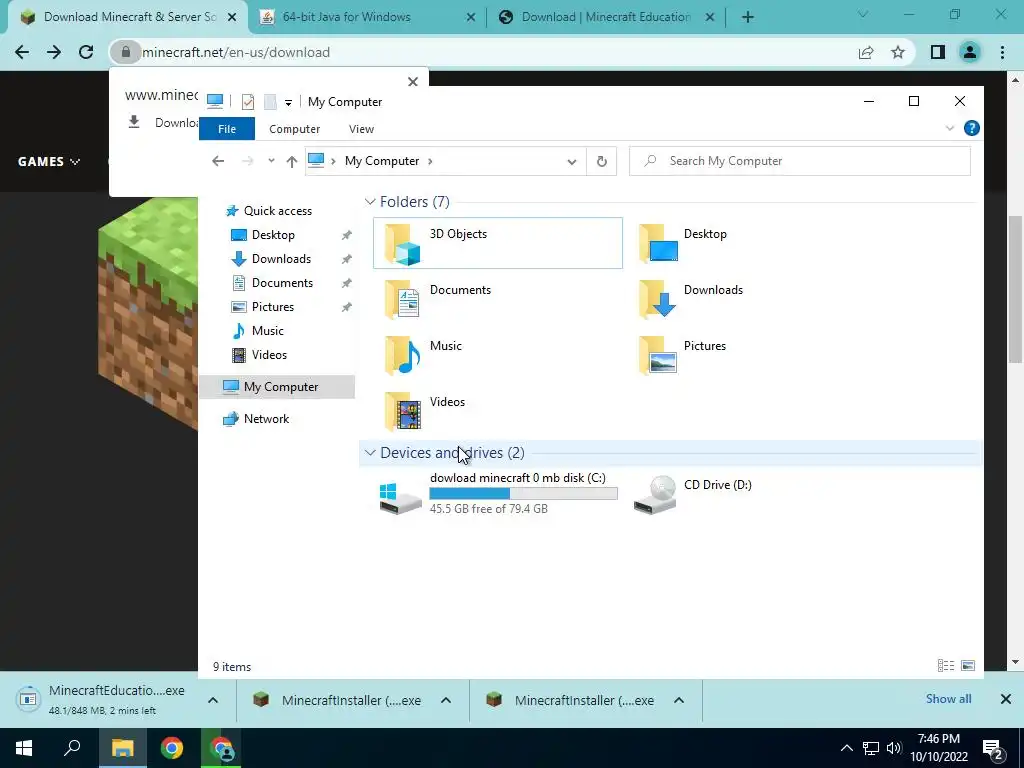
Task: Click the Explorer Back arrow
Action: pyautogui.click(x=218, y=161)
